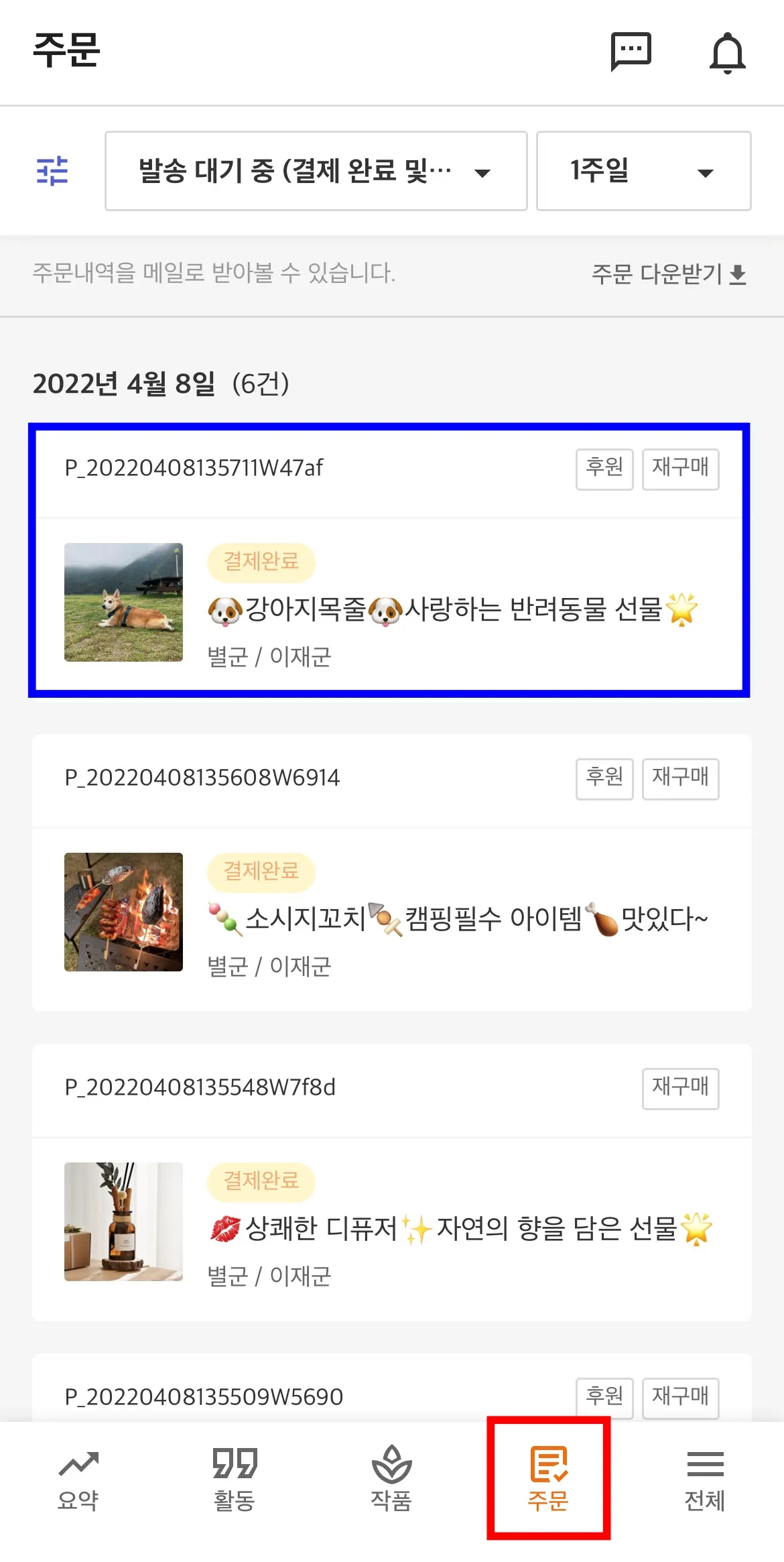Open order number P_20220408135509W5690

pos(204,1397)
